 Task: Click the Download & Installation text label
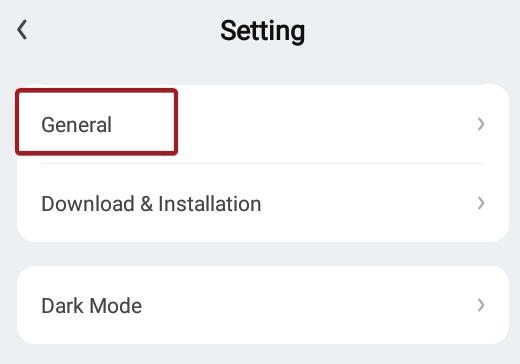coord(151,204)
